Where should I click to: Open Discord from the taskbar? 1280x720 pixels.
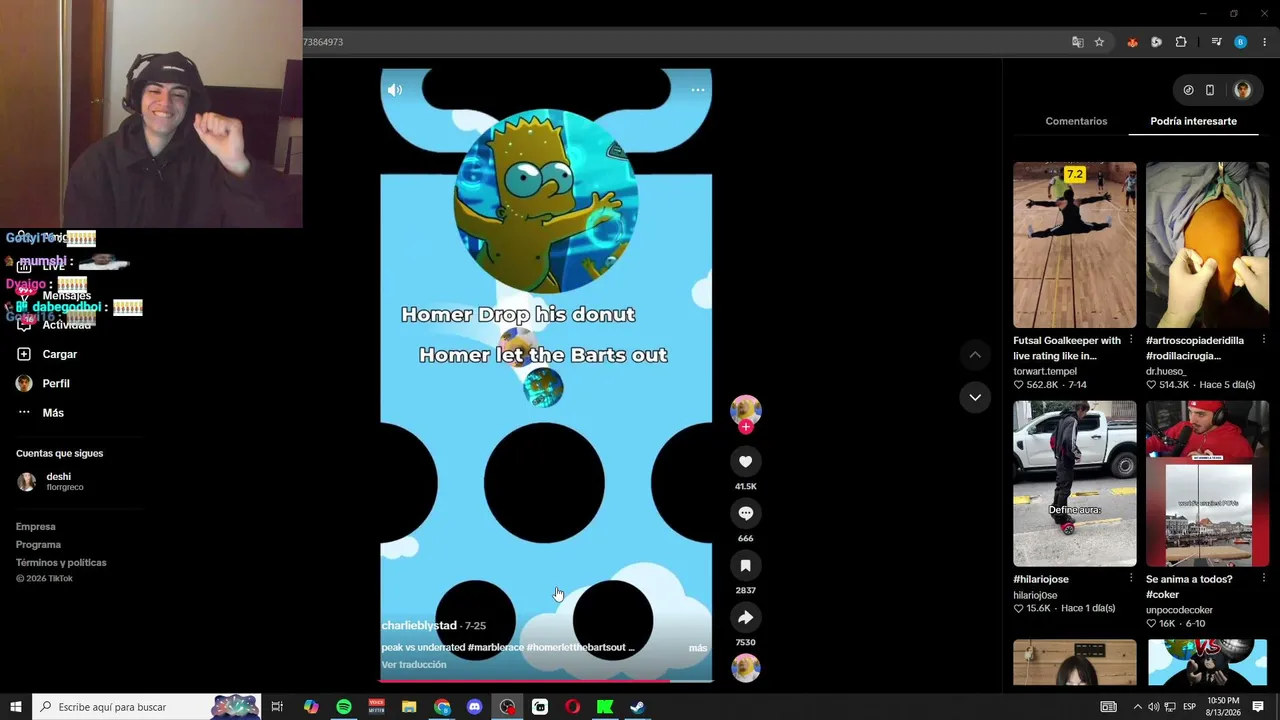(x=474, y=707)
